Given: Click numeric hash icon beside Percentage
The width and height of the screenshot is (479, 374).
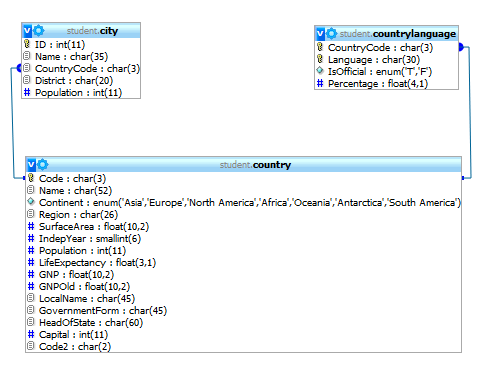Looking at the screenshot, I should click(320, 83).
